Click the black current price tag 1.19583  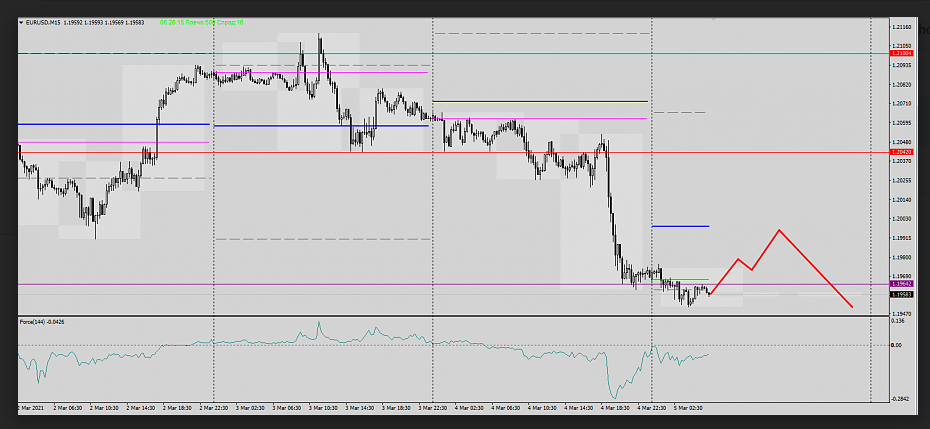(x=902, y=294)
